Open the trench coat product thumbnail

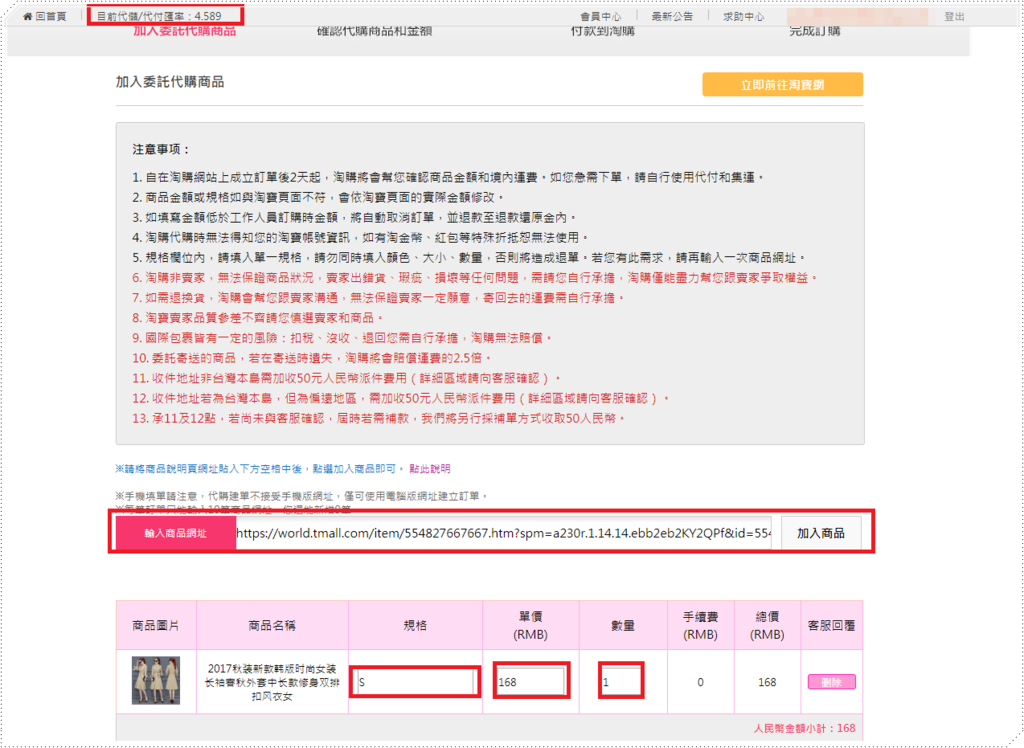(x=155, y=681)
